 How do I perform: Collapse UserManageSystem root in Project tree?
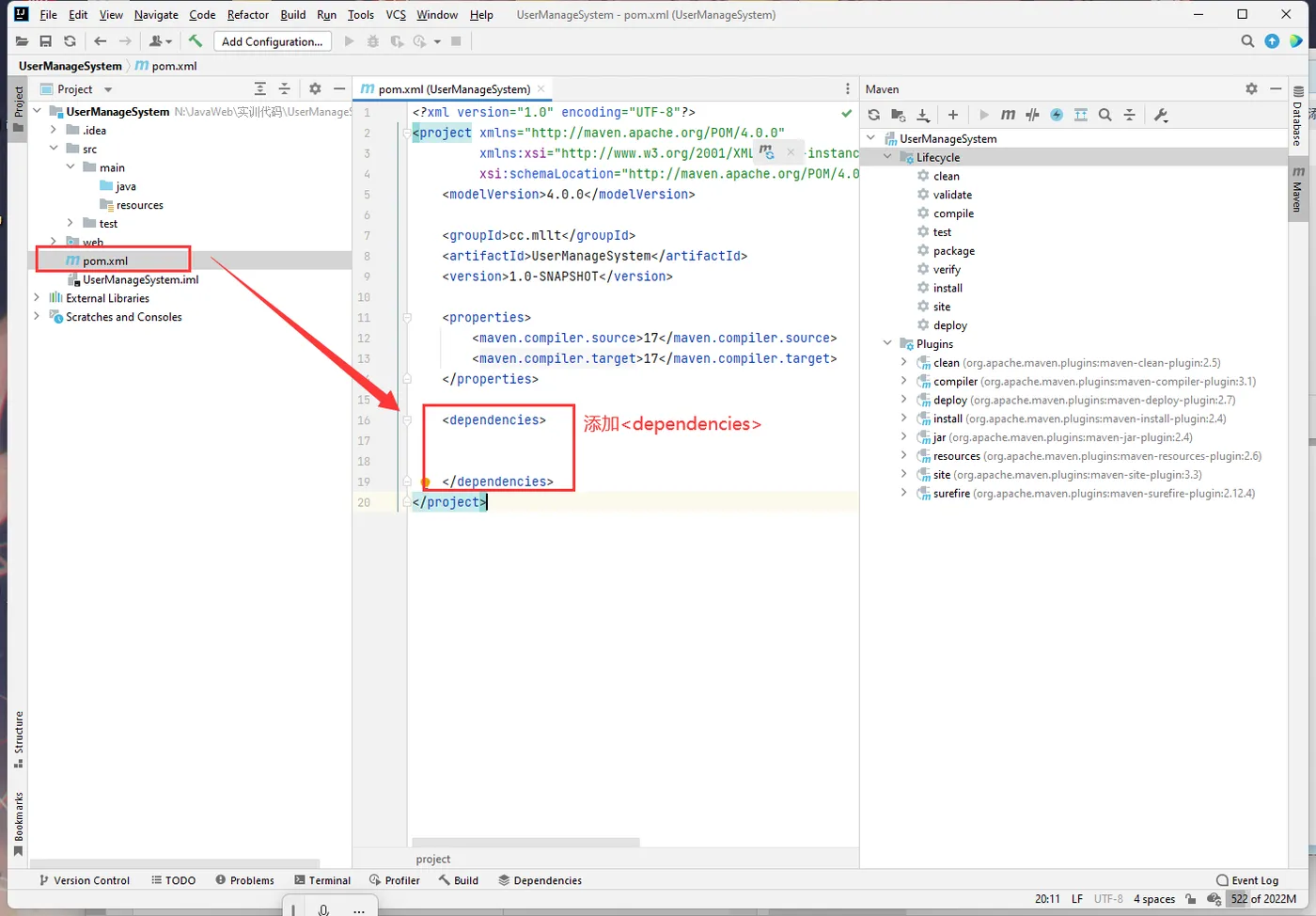37,111
